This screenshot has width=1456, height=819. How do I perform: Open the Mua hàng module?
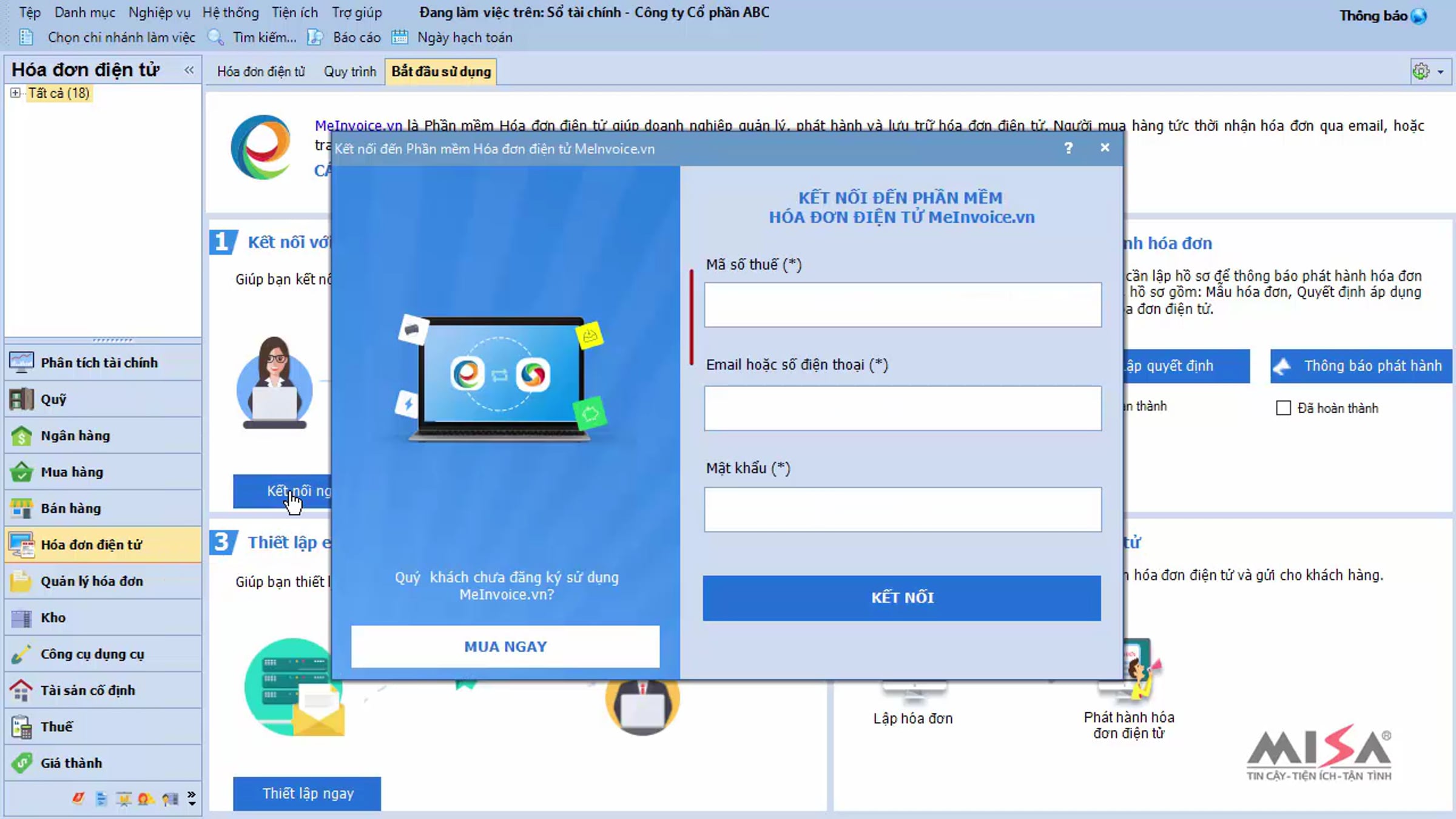(103, 471)
